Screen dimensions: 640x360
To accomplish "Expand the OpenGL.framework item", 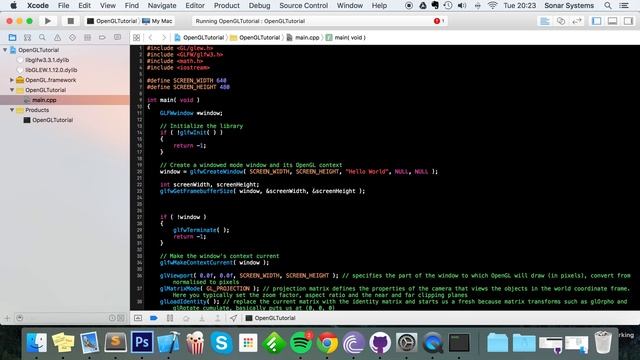I will pos(12,80).
